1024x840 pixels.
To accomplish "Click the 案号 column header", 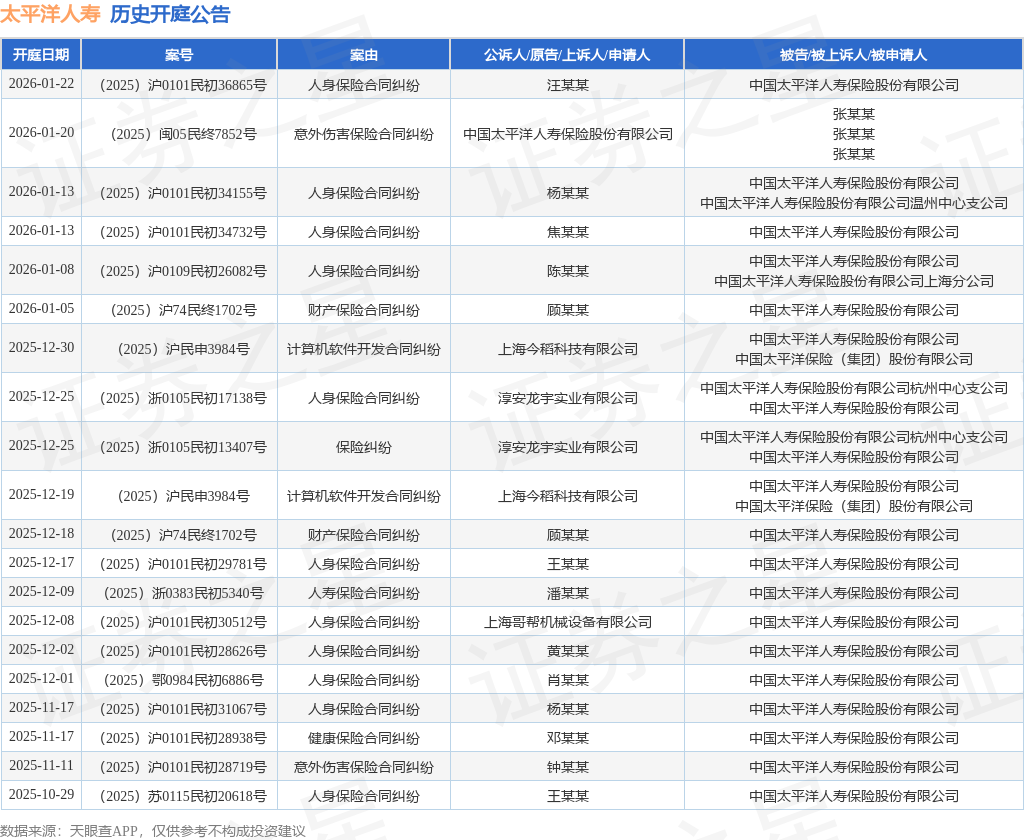I will click(180, 55).
